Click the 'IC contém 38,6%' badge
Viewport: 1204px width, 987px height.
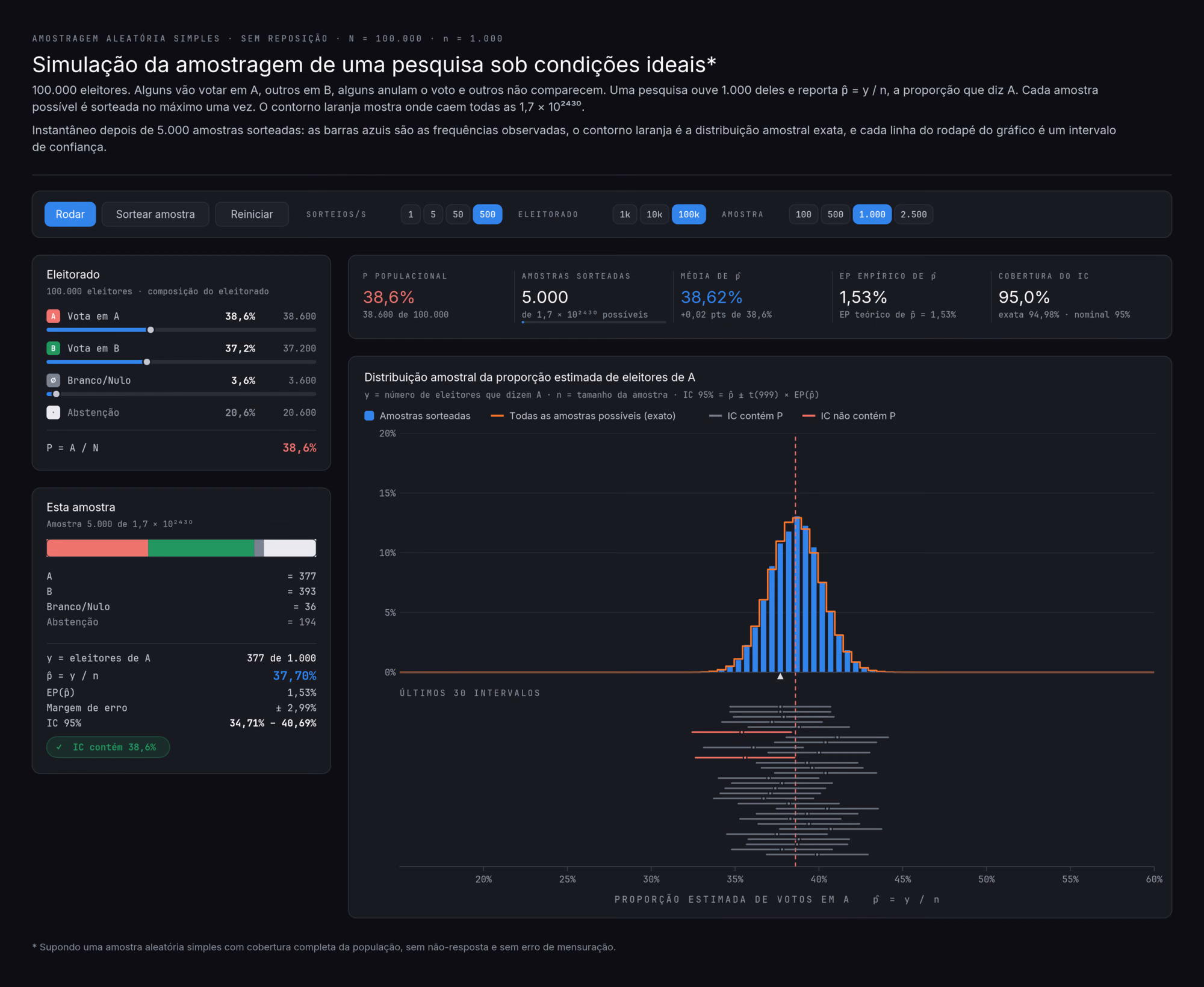[x=108, y=747]
